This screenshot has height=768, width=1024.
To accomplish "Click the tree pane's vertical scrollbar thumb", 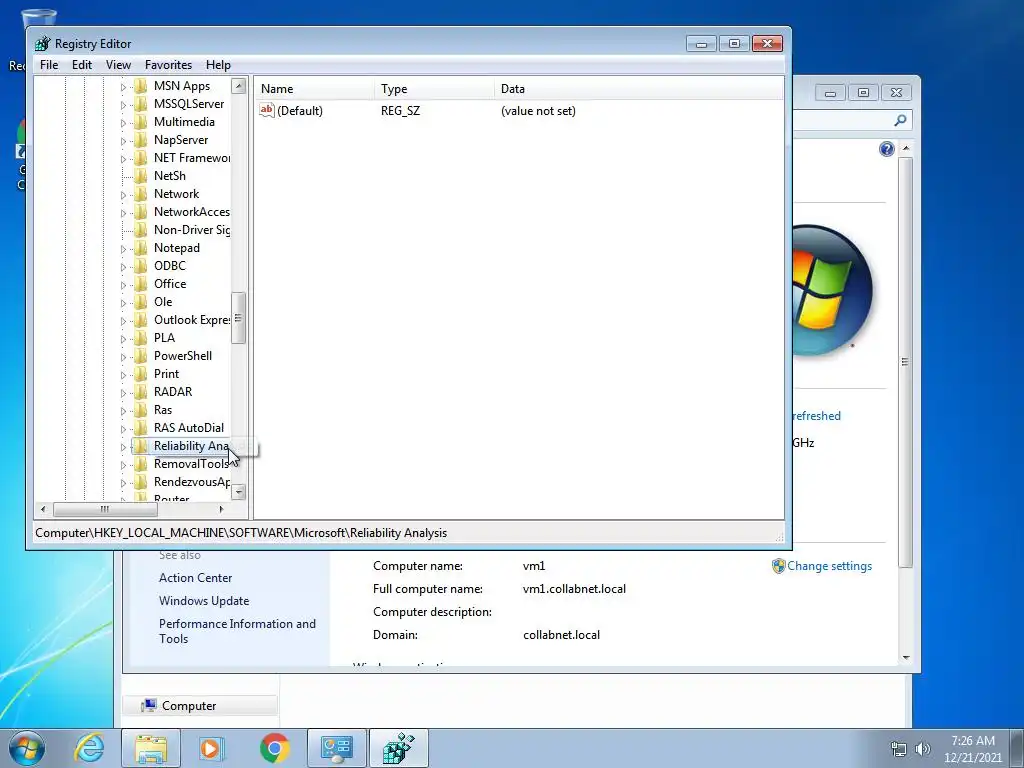I will click(238, 318).
